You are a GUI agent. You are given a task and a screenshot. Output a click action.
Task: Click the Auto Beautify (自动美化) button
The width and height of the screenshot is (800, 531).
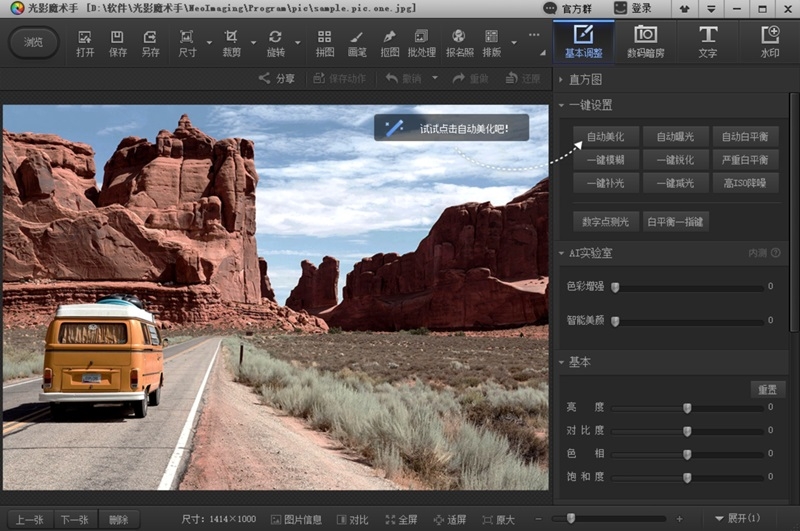(606, 137)
